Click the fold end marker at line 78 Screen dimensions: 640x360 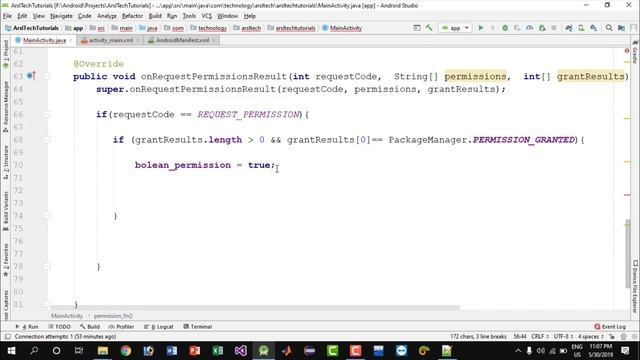click(x=47, y=266)
